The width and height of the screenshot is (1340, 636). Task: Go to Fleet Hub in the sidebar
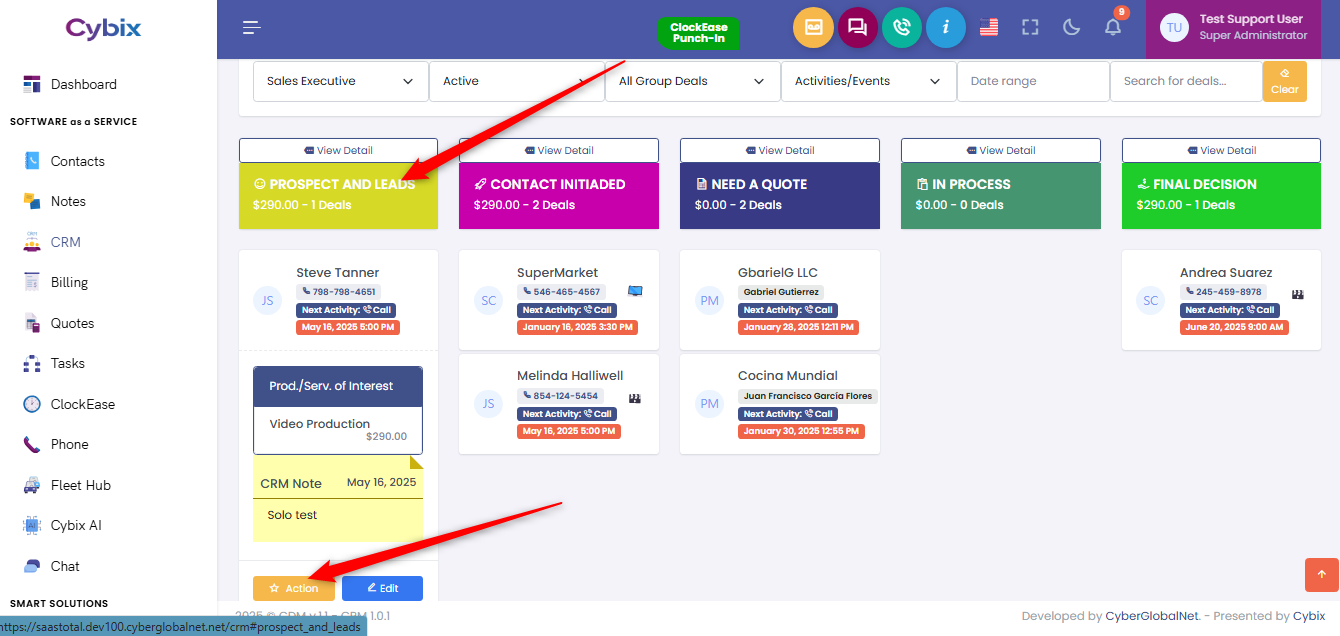pyautogui.click(x=81, y=485)
